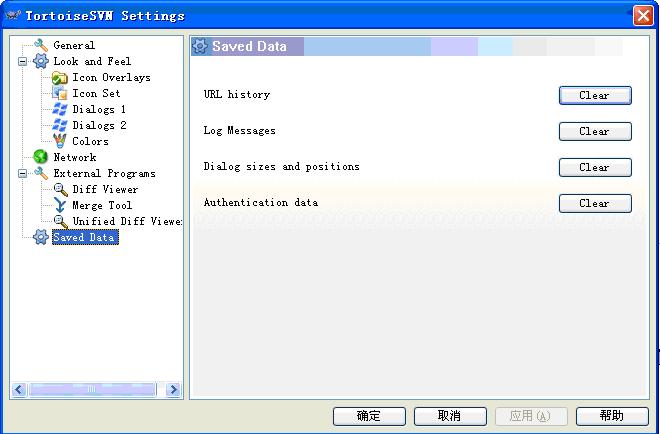Click the tree scrollbar left arrow

pyautogui.click(x=19, y=389)
